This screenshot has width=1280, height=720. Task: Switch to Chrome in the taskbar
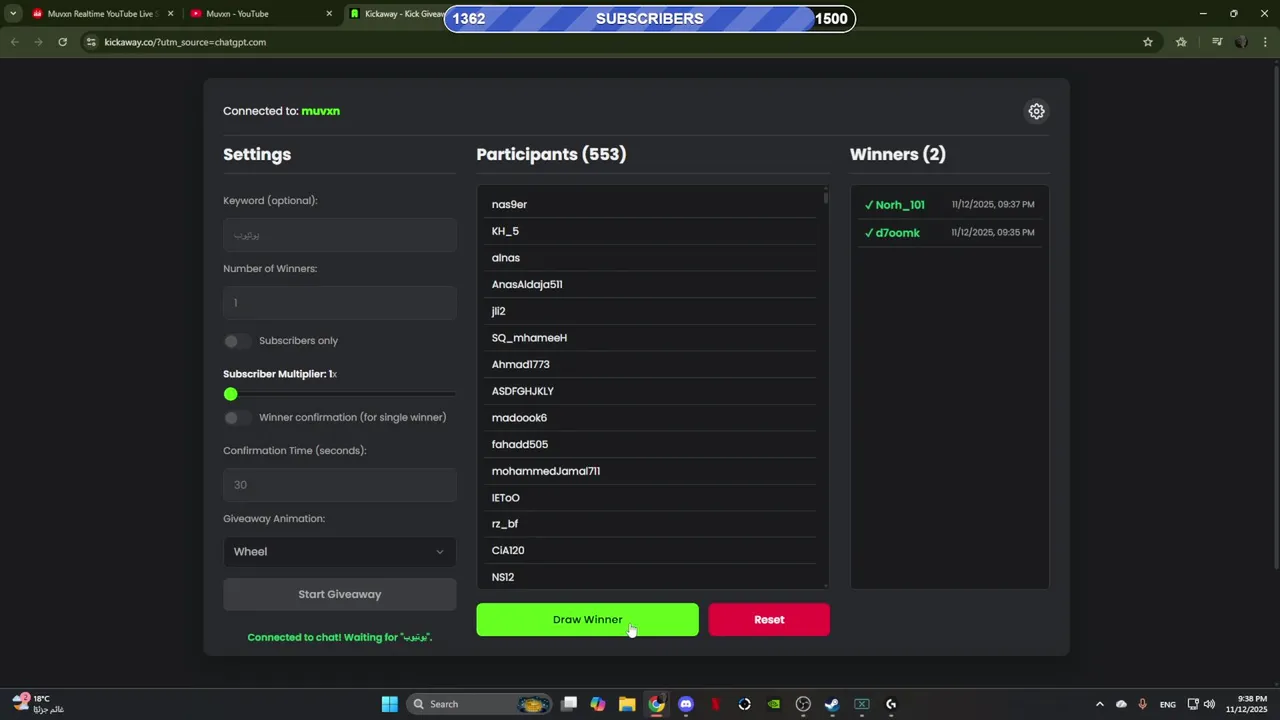656,704
